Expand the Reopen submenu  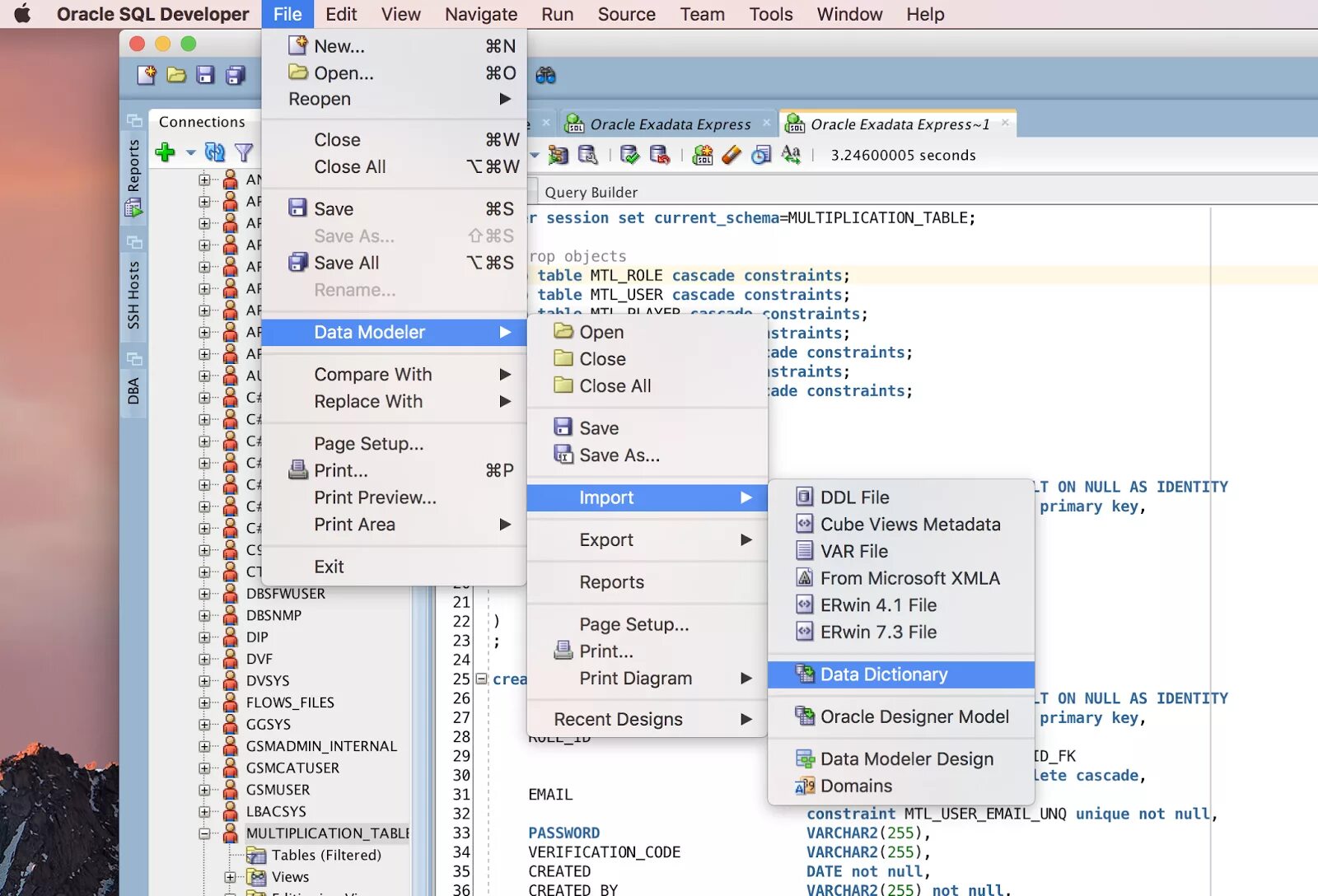(x=394, y=99)
